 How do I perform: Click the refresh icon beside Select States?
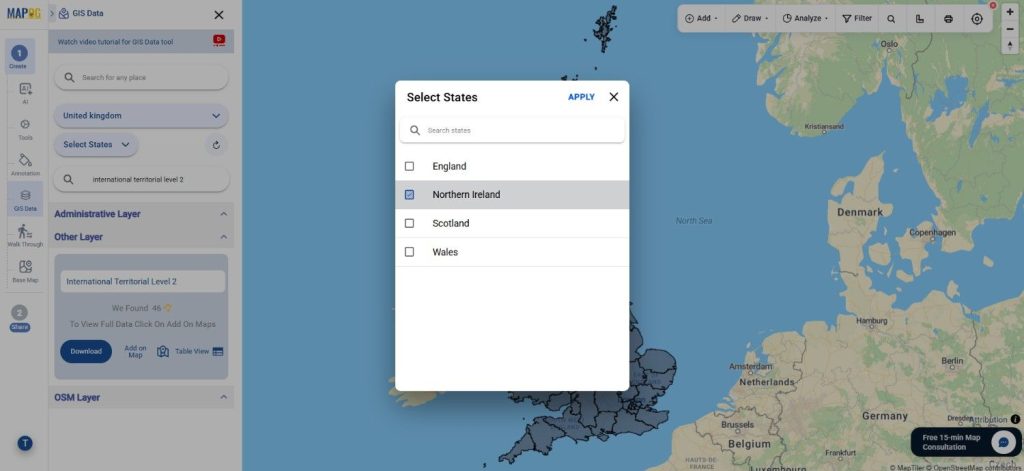point(216,145)
